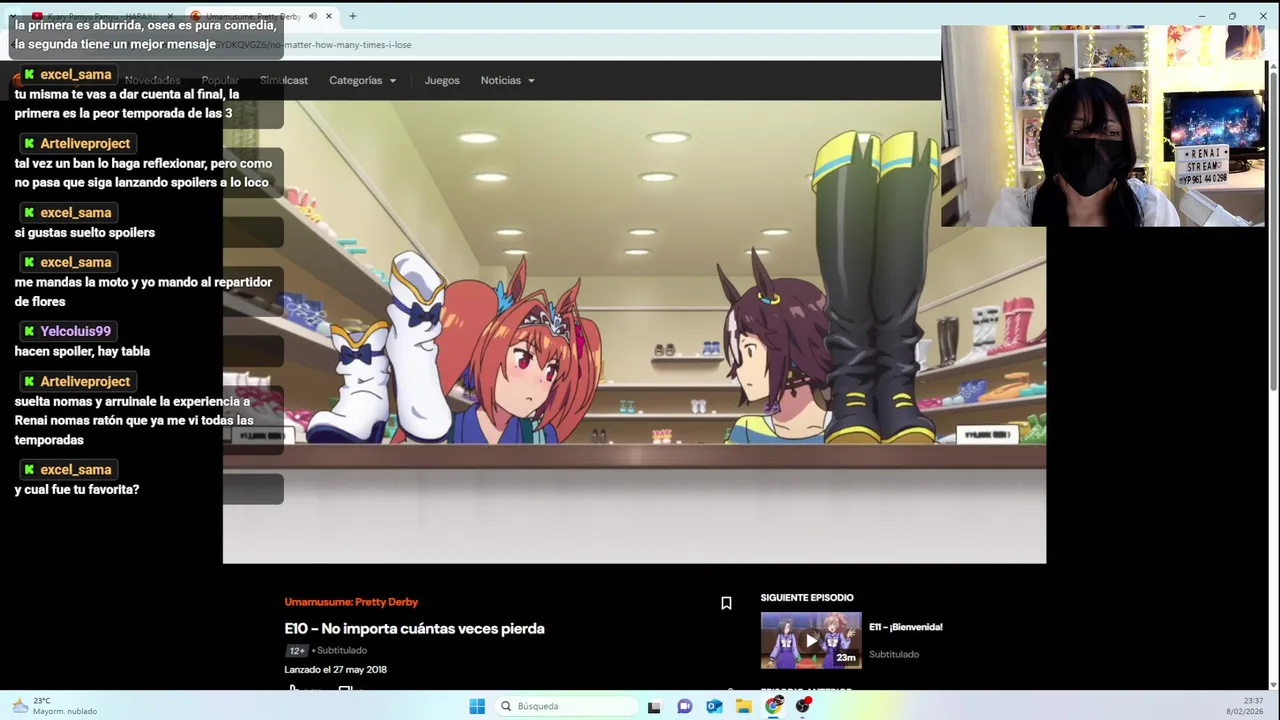The width and height of the screenshot is (1280, 720).
Task: Open the Umamusume: Pretty Derby series link
Action: click(351, 602)
